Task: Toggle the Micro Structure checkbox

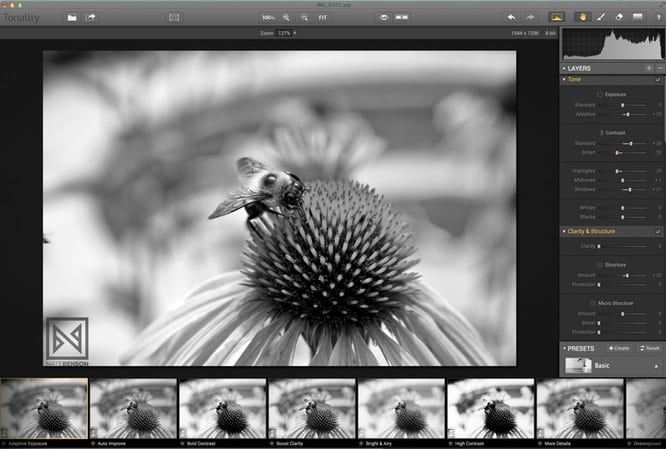Action: tap(593, 303)
